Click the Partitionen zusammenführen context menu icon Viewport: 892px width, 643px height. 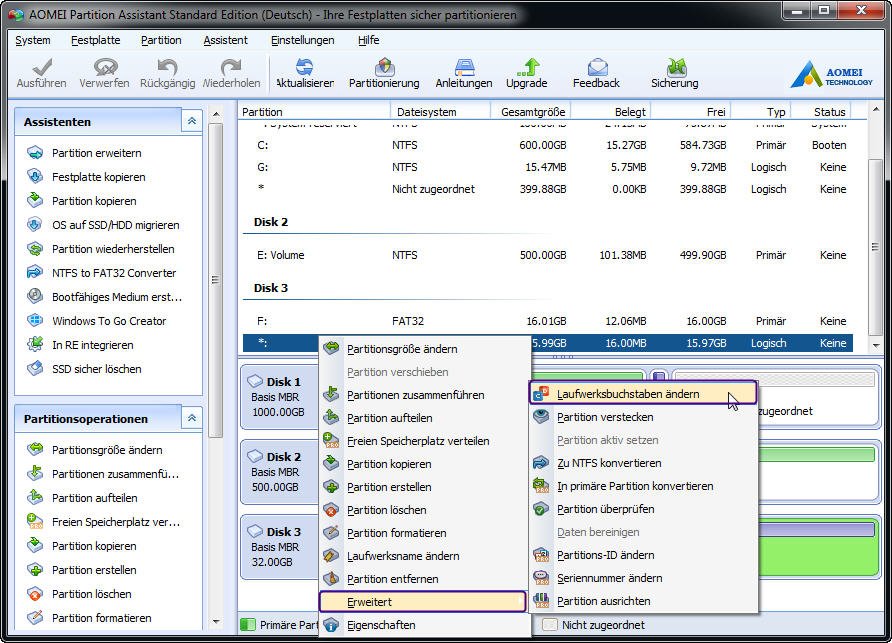pos(331,394)
